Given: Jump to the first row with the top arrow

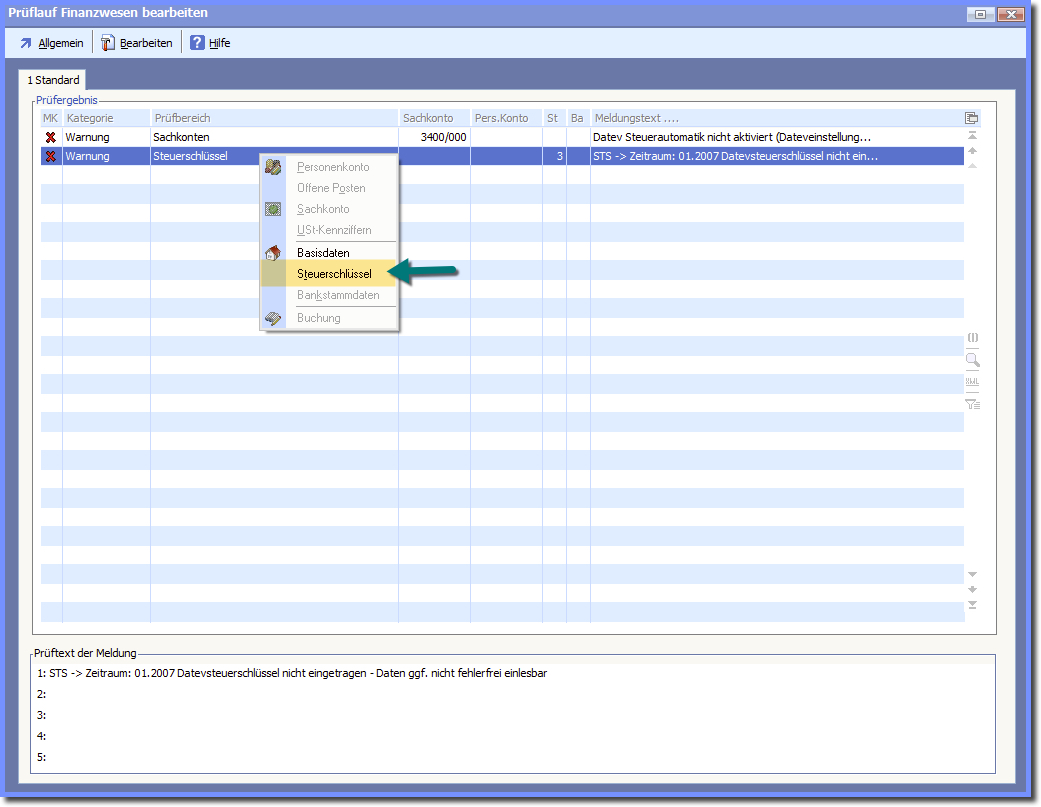Looking at the screenshot, I should point(971,135).
